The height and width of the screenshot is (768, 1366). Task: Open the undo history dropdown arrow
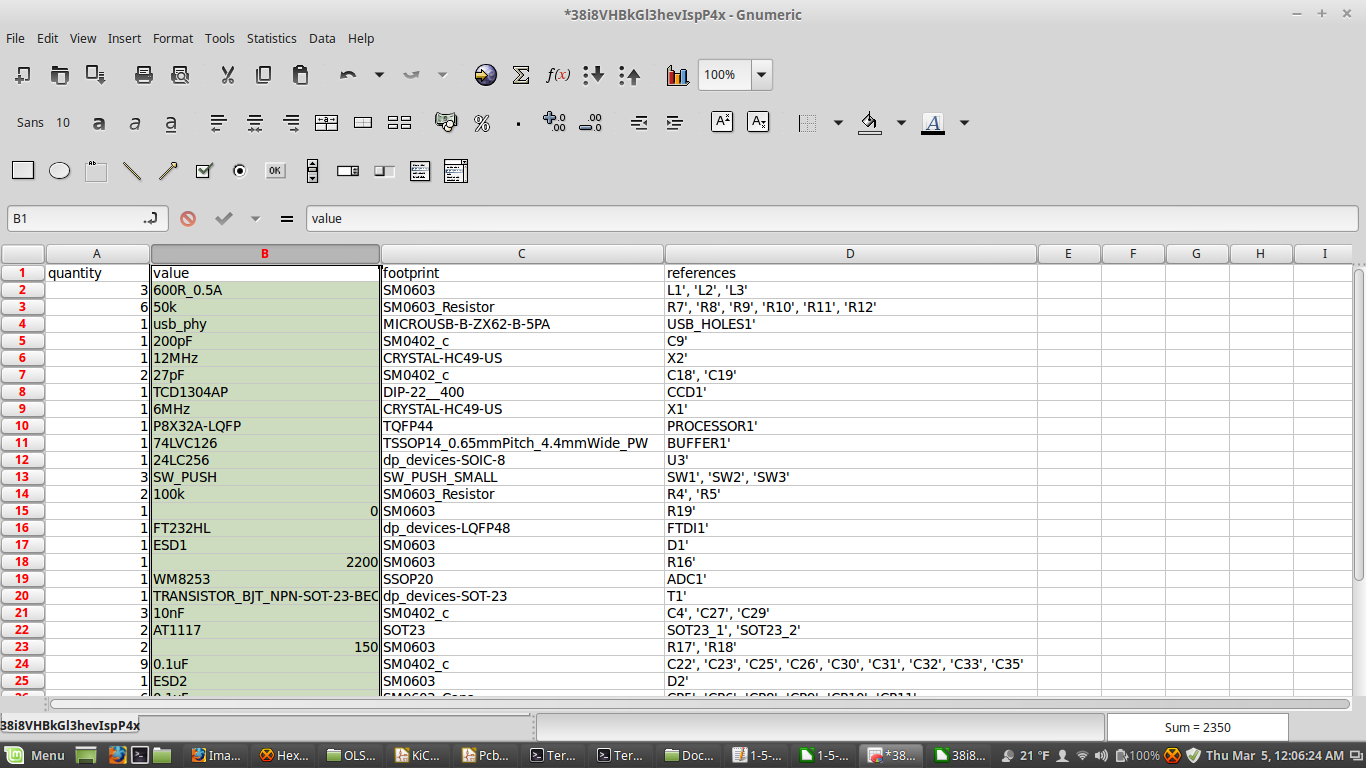click(379, 75)
